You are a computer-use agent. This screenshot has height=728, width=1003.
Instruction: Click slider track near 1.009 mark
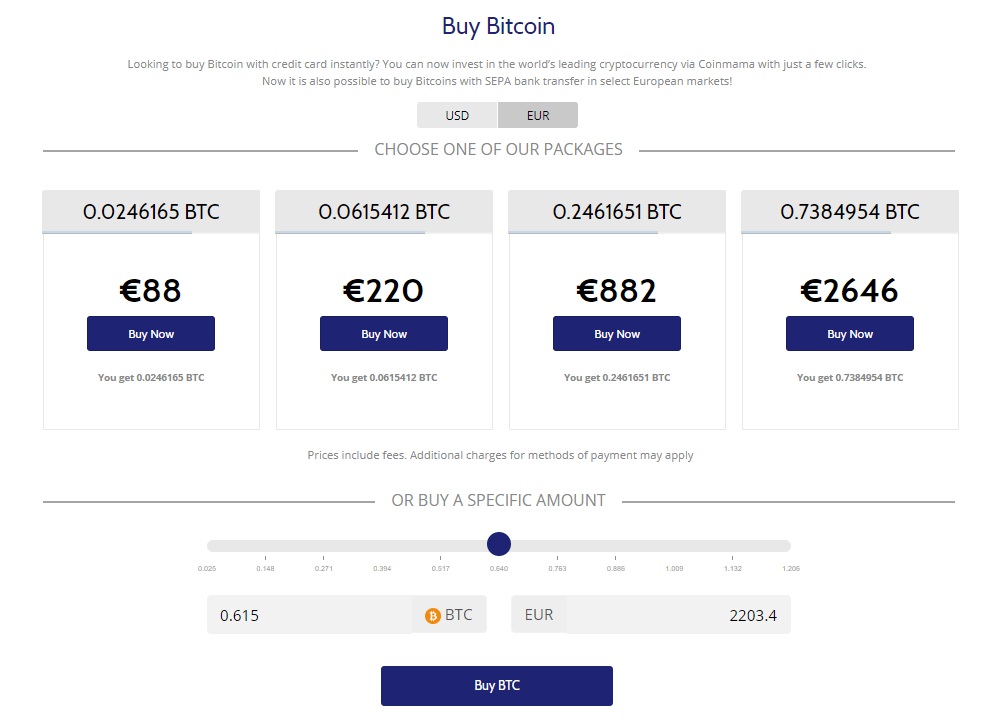675,546
